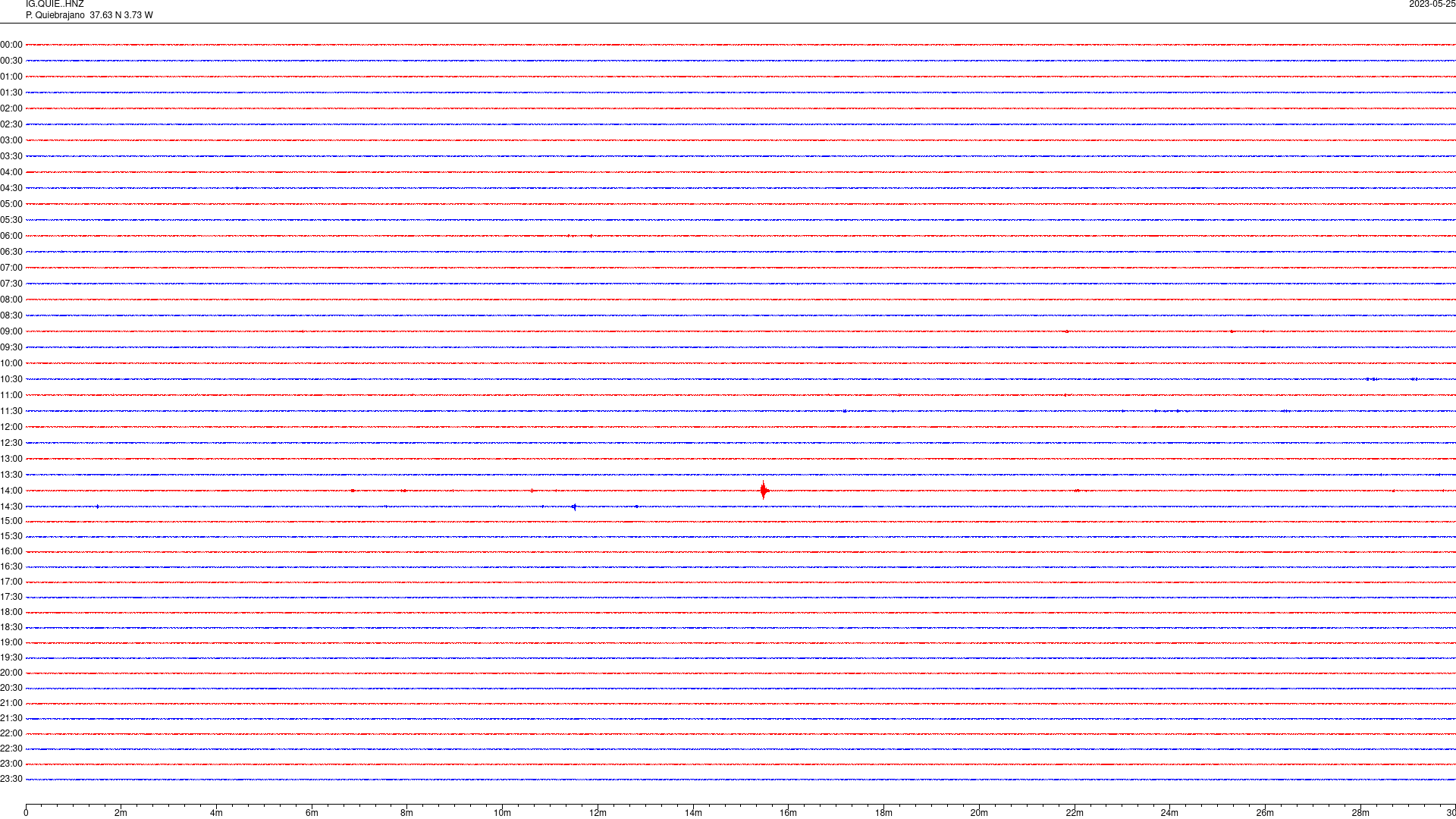Select the 10:30 trace row label

point(11,379)
